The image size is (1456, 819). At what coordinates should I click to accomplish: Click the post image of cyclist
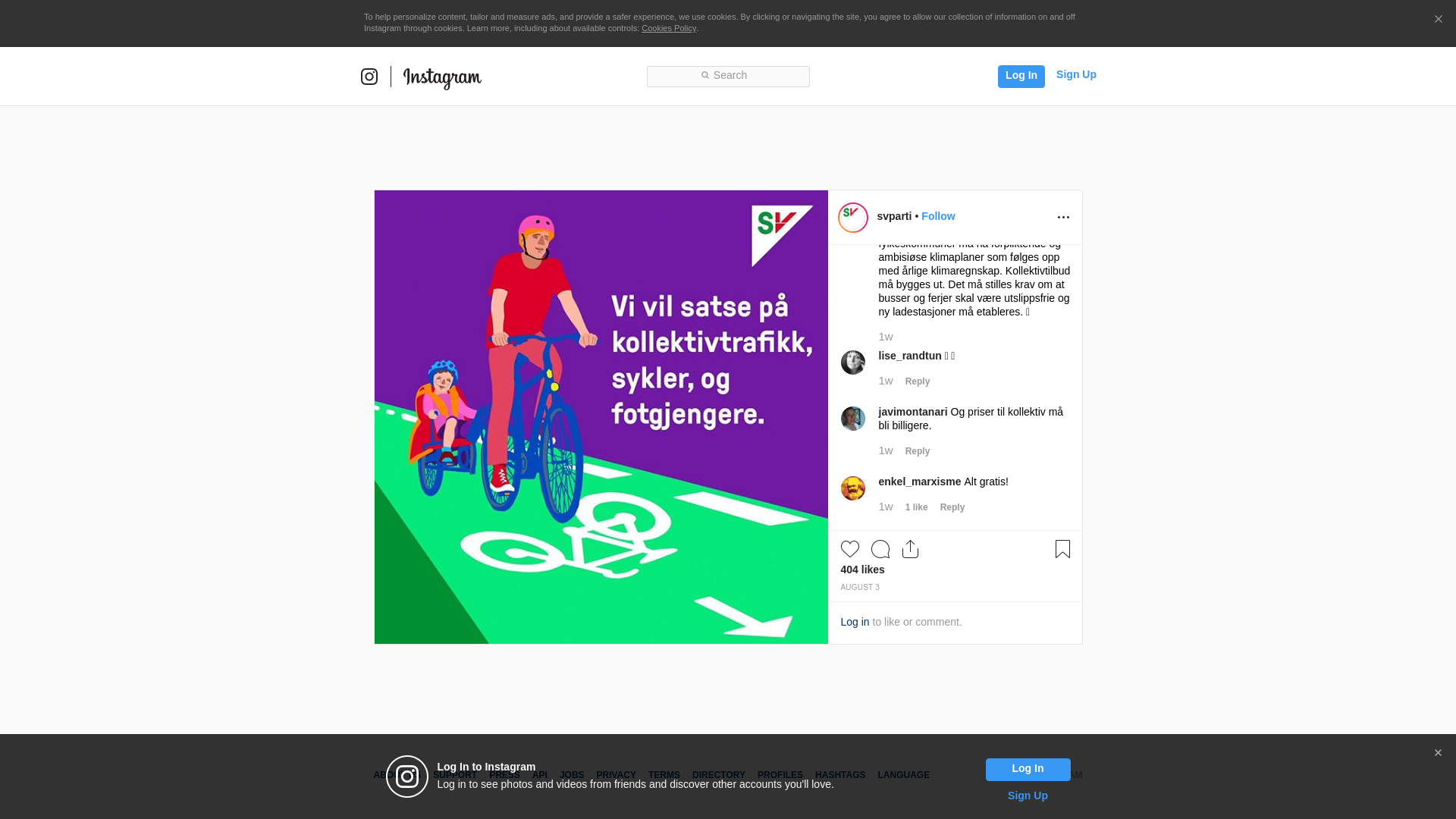pos(601,417)
